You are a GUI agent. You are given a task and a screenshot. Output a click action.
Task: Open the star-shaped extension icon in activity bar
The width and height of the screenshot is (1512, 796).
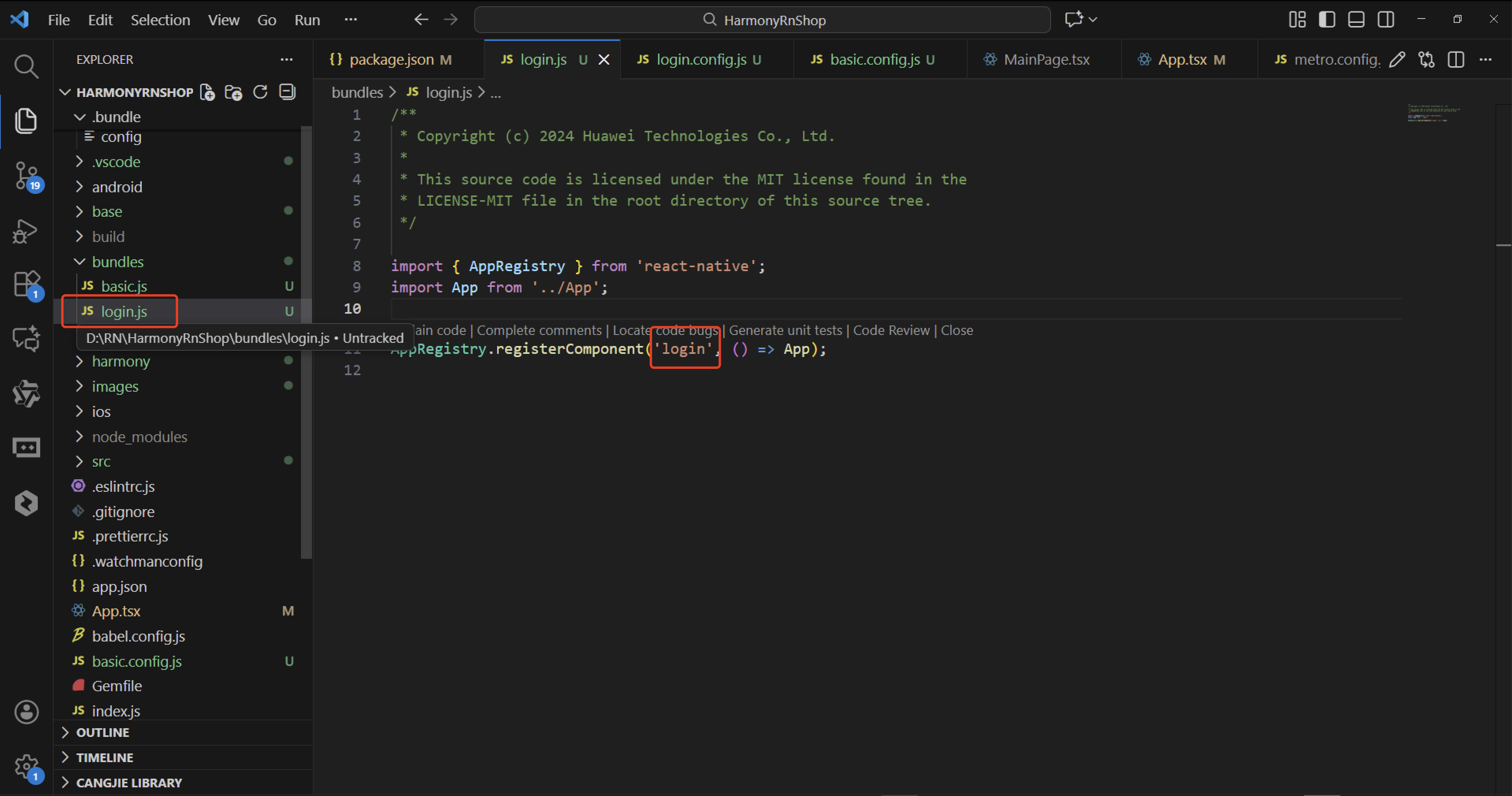(x=26, y=393)
